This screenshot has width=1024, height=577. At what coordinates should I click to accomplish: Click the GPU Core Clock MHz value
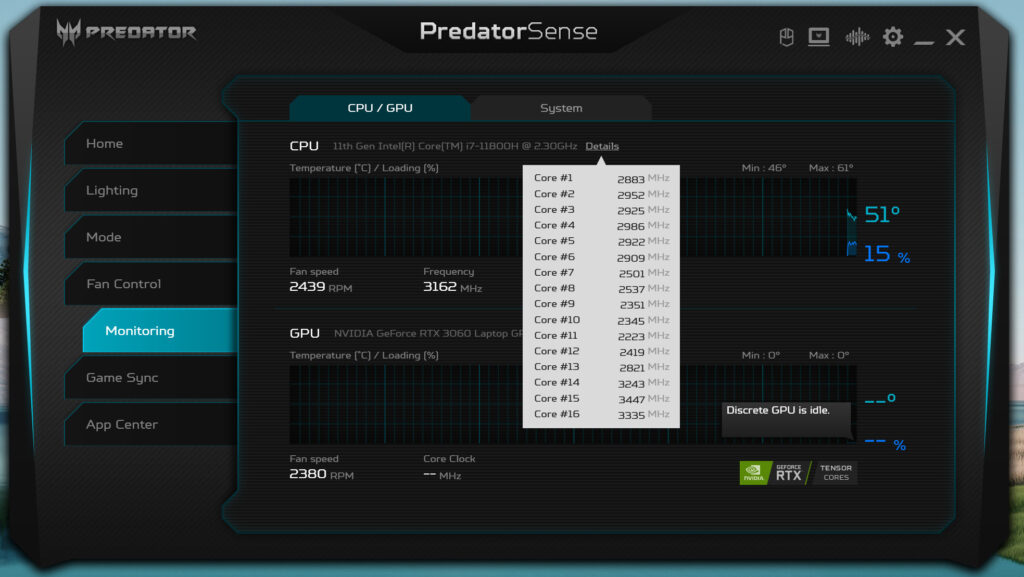tap(442, 475)
